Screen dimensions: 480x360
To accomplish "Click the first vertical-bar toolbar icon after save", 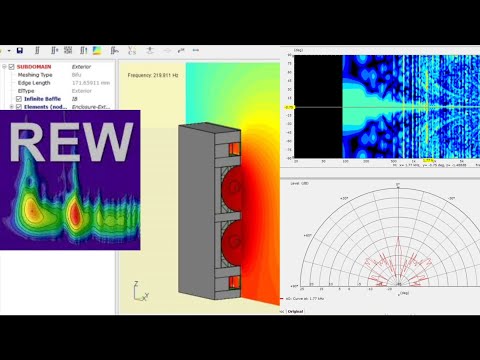I will coord(37,50).
